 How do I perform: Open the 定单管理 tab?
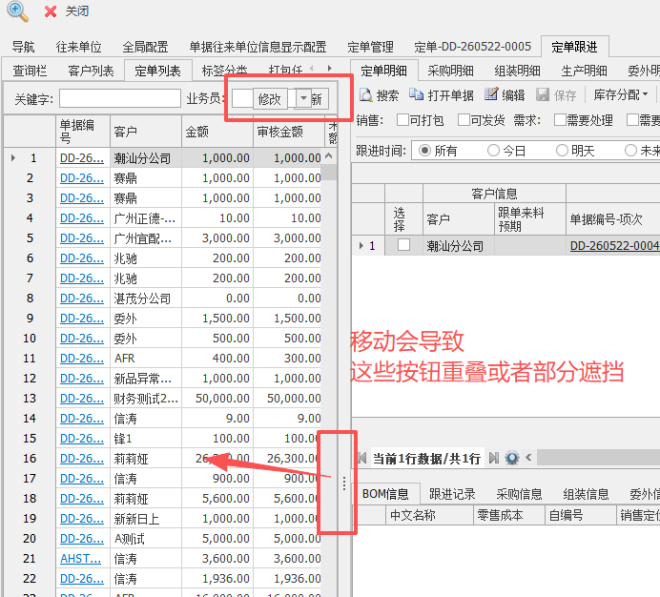[x=370, y=47]
